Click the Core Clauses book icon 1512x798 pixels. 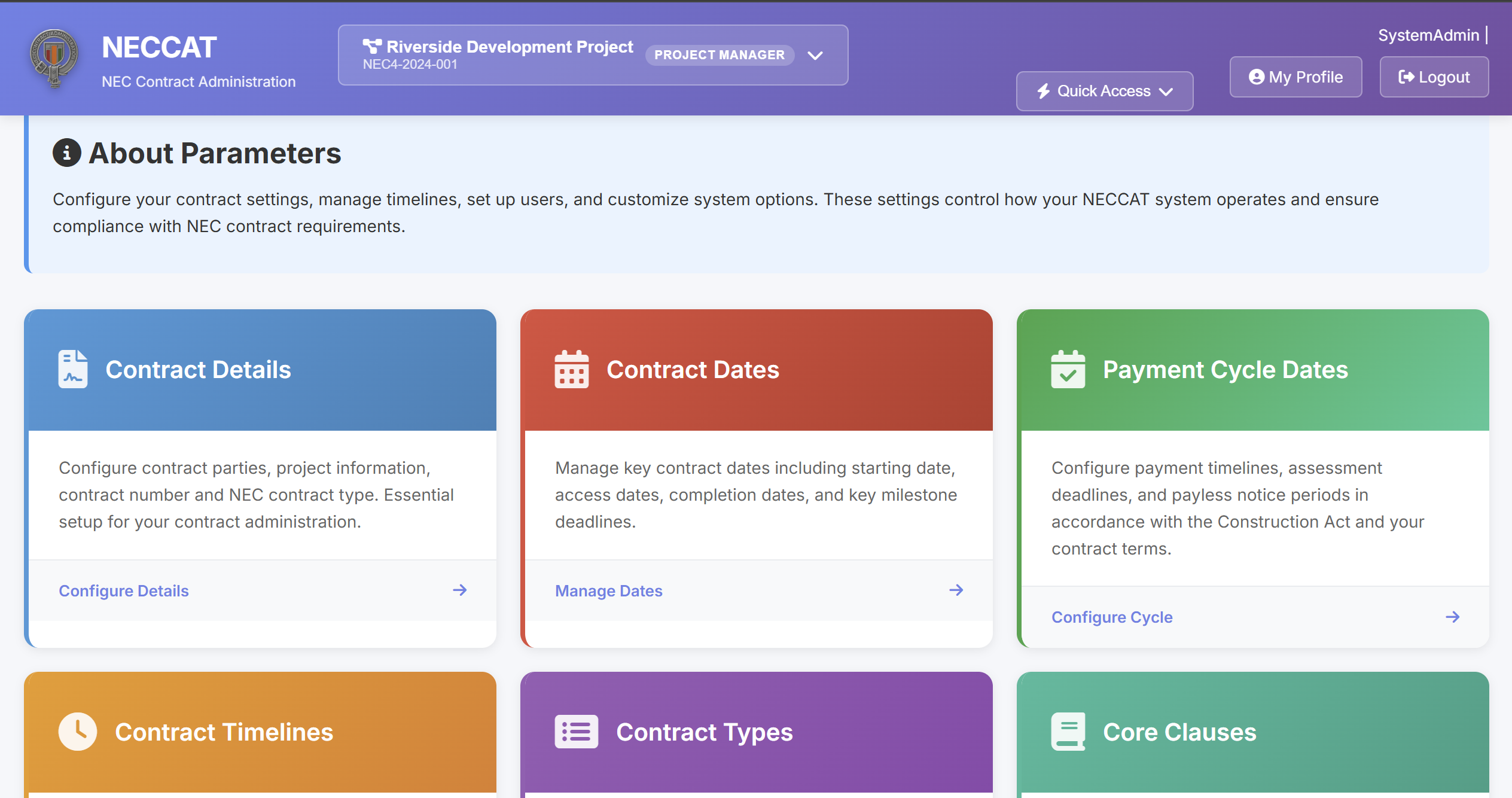pos(1068,730)
